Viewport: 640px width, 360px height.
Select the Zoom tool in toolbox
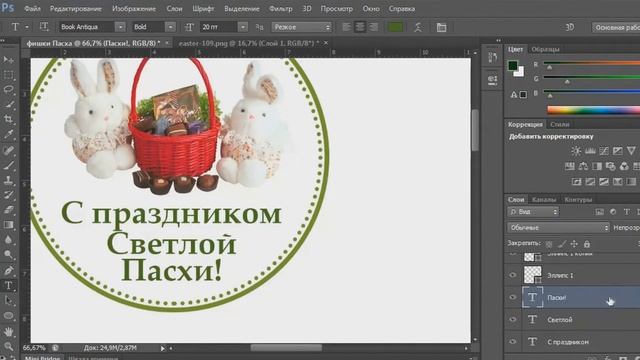[8, 347]
